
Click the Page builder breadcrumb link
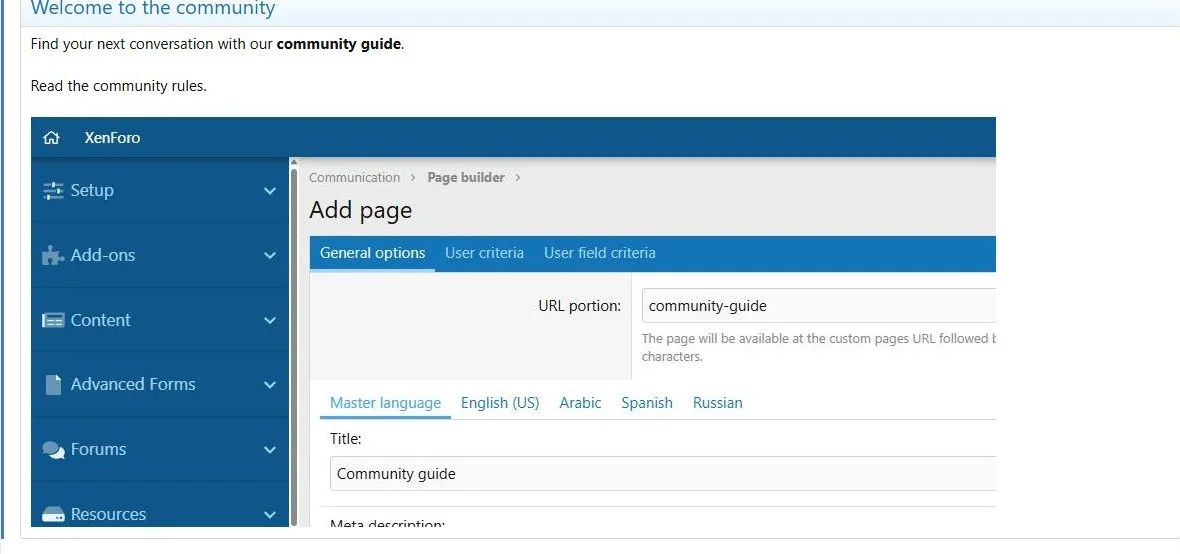466,178
